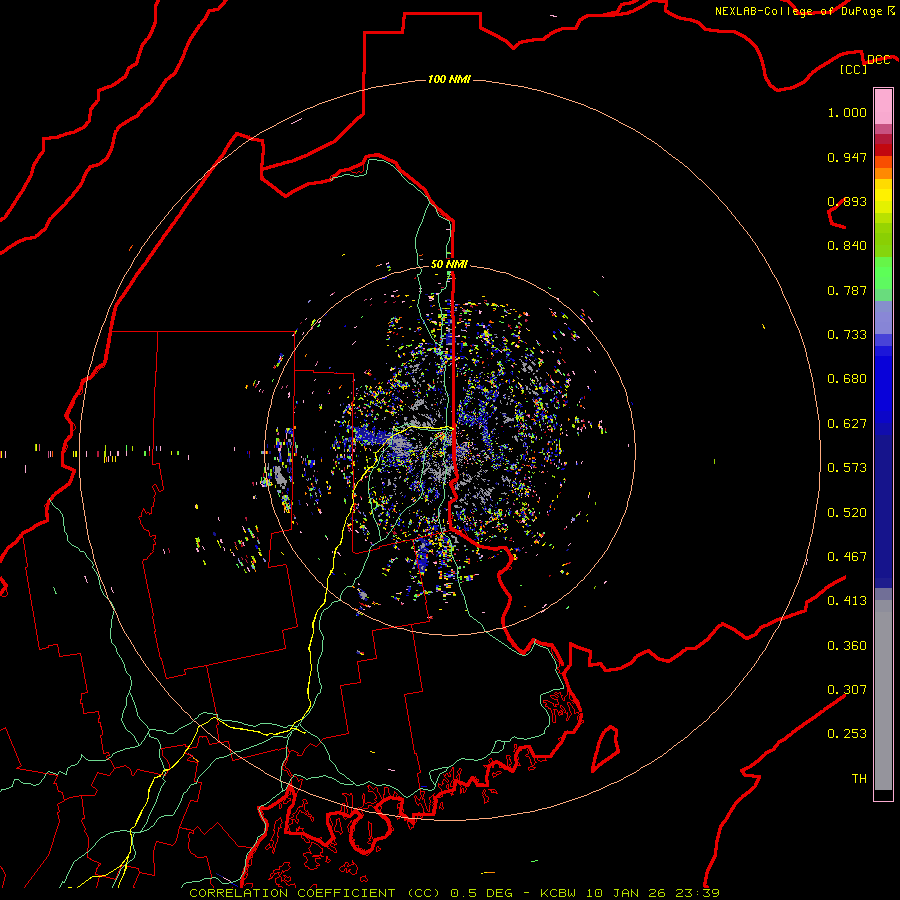Click the 0.947 legend value
Screen dimensions: 900x900
pos(847,157)
